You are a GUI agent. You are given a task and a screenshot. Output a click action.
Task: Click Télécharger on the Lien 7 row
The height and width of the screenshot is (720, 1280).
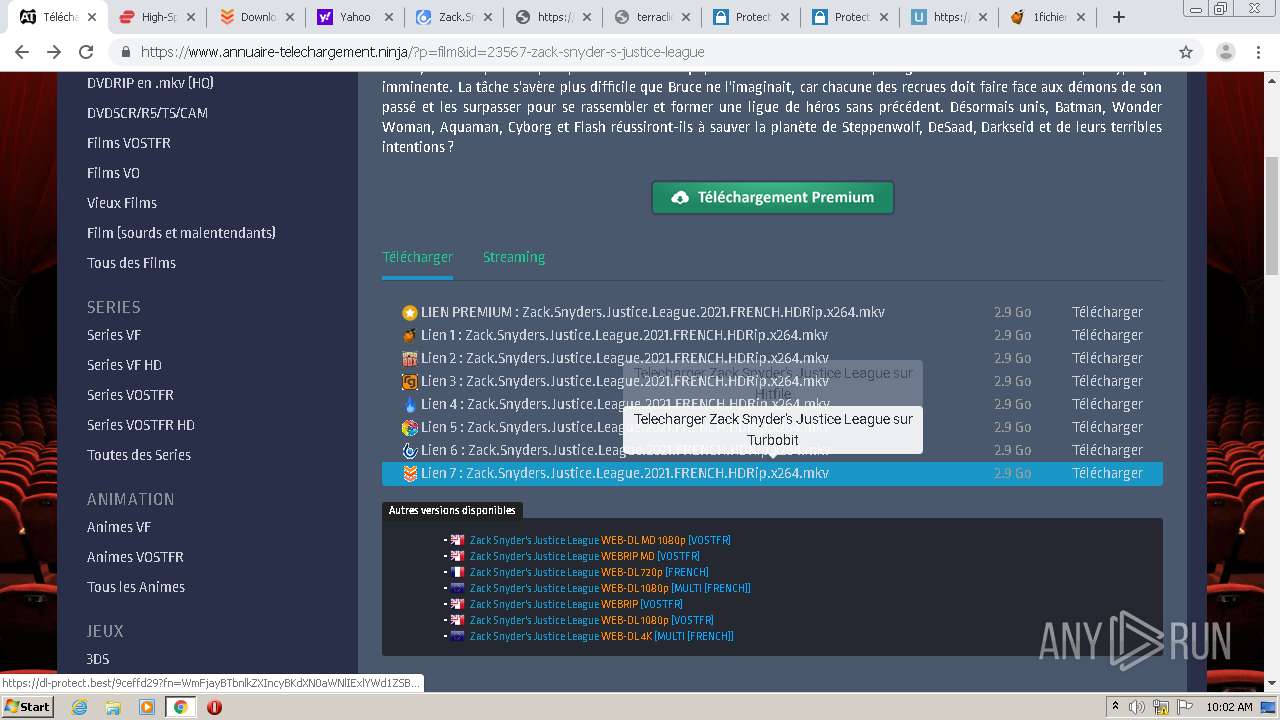(1107, 473)
